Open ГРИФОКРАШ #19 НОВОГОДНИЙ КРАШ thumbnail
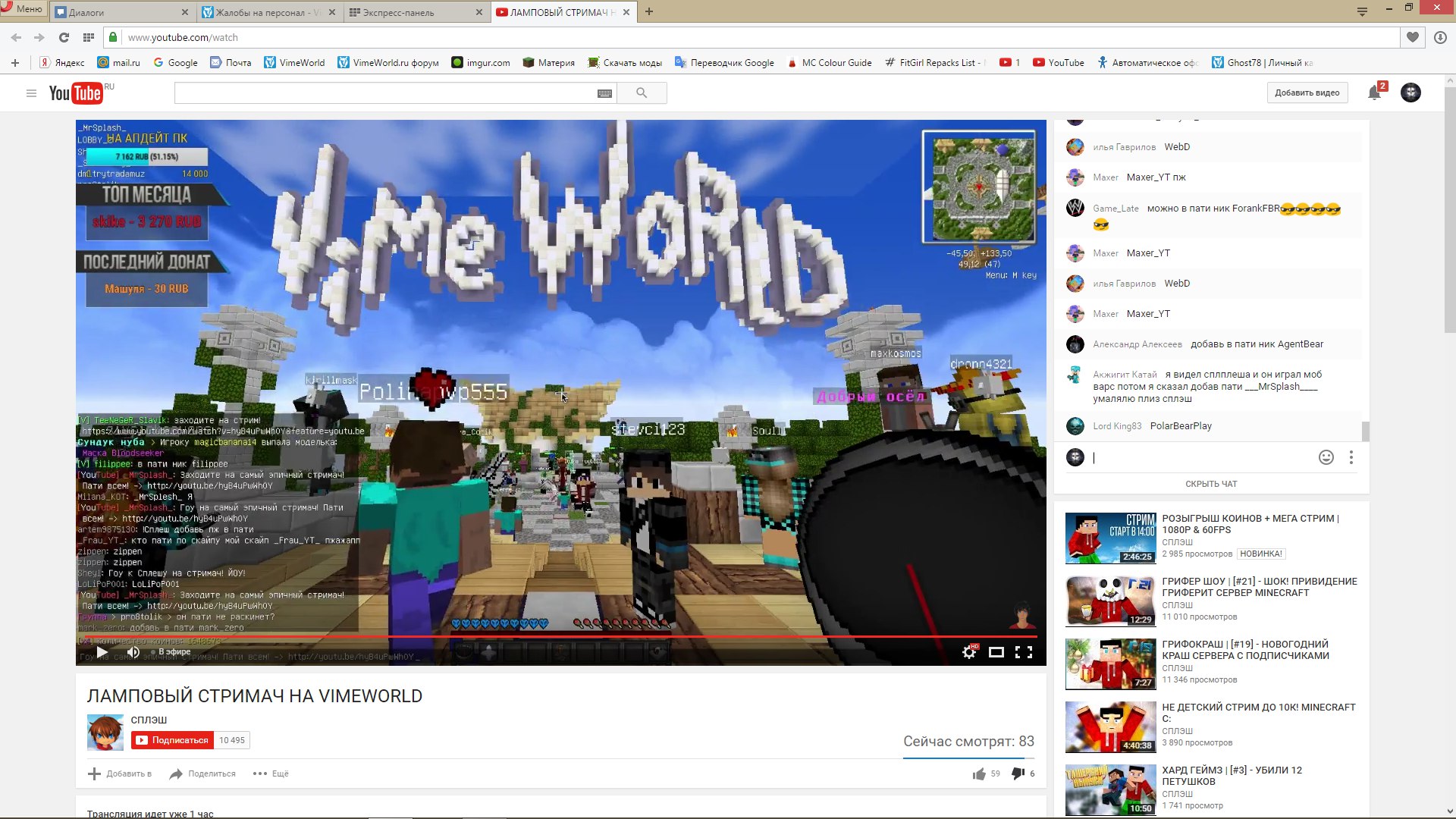1456x819 pixels. tap(1110, 664)
